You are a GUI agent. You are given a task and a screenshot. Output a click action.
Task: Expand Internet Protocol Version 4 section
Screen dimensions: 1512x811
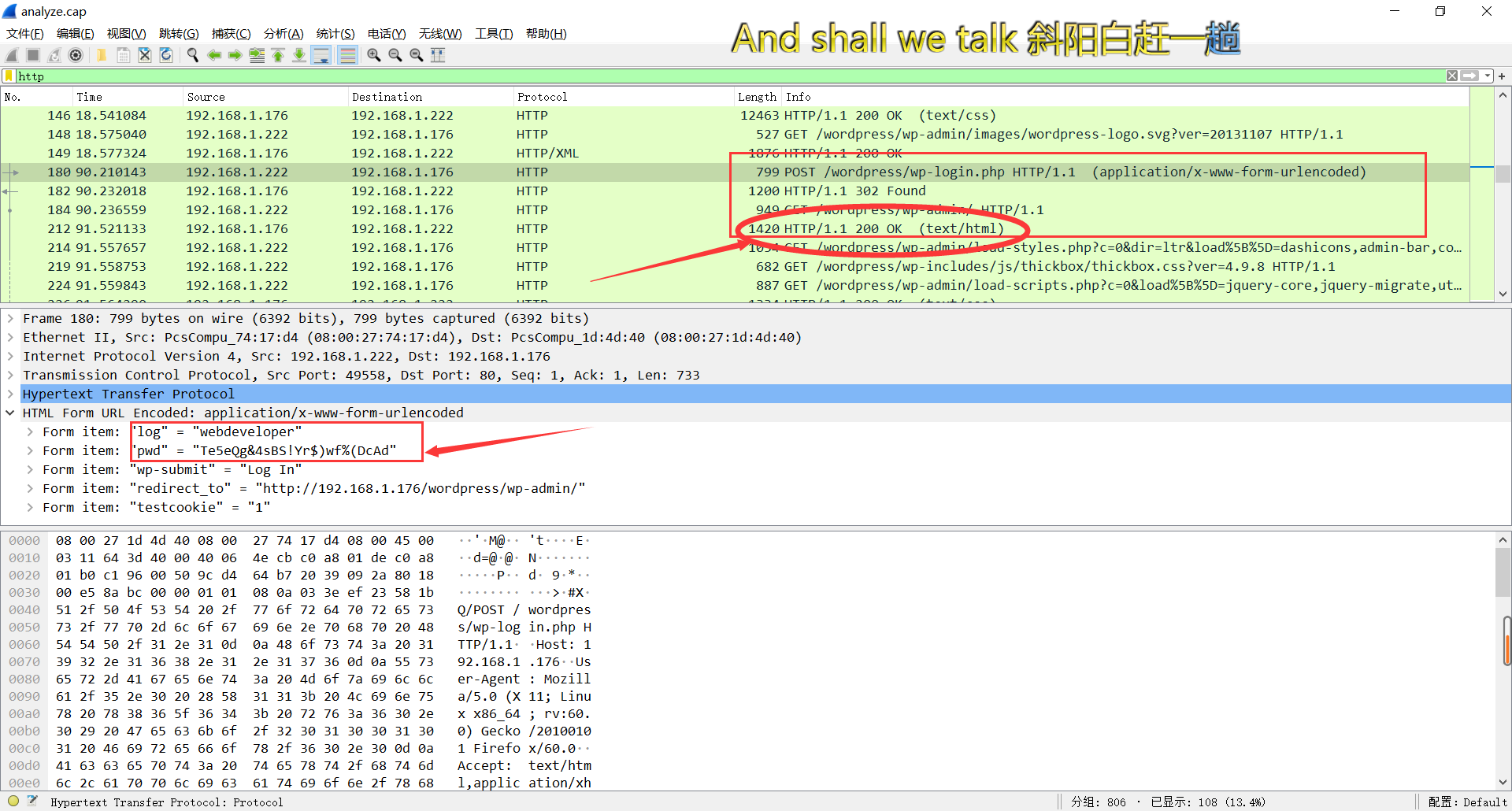10,356
